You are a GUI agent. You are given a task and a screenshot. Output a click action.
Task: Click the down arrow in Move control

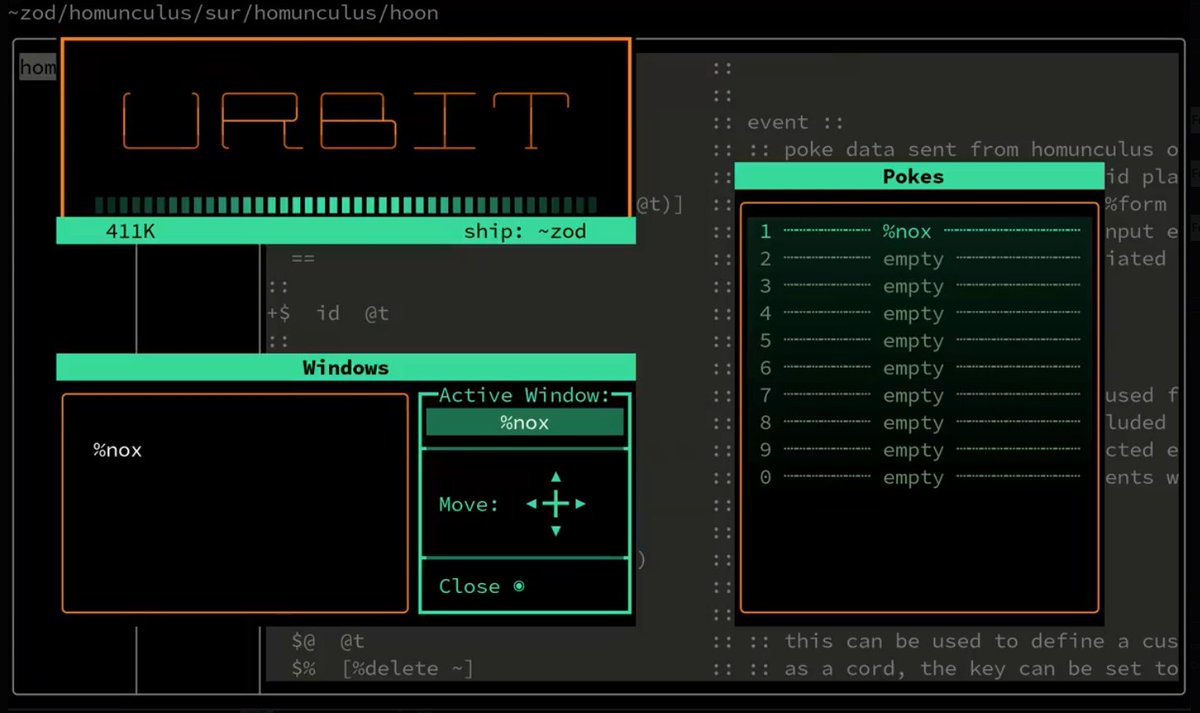pyautogui.click(x=556, y=530)
